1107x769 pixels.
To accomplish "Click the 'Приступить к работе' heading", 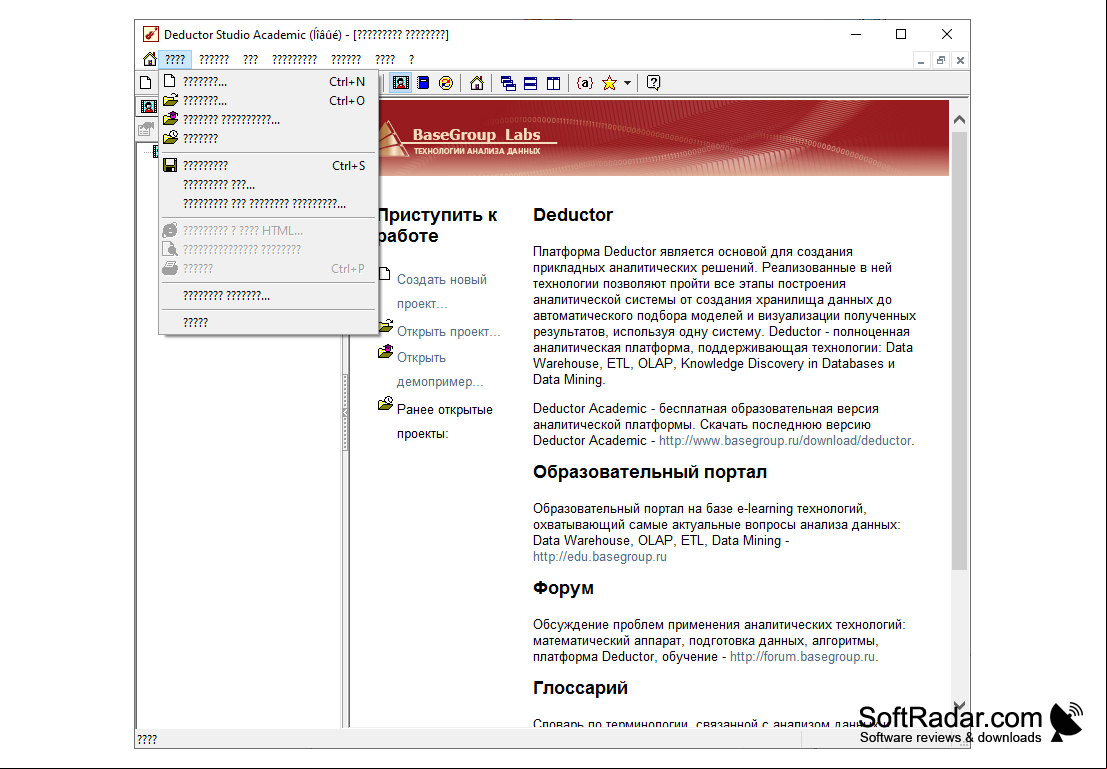I will point(438,225).
